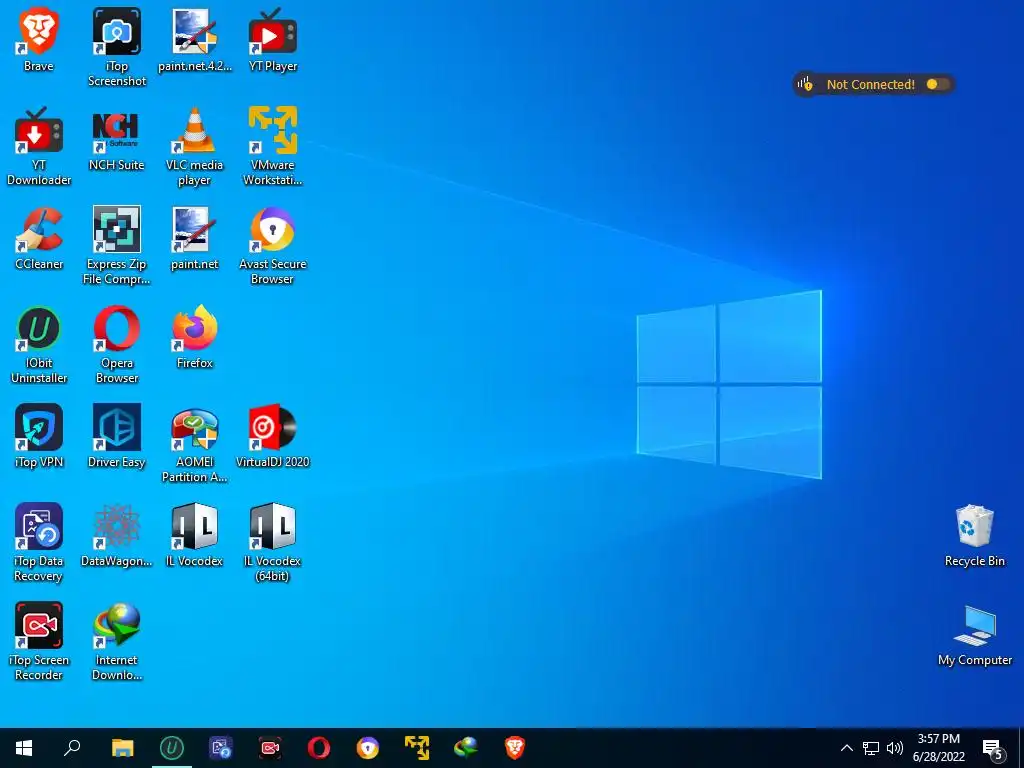Select the Firefox desktop icon
Viewport: 1024px width, 768px height.
tap(195, 337)
